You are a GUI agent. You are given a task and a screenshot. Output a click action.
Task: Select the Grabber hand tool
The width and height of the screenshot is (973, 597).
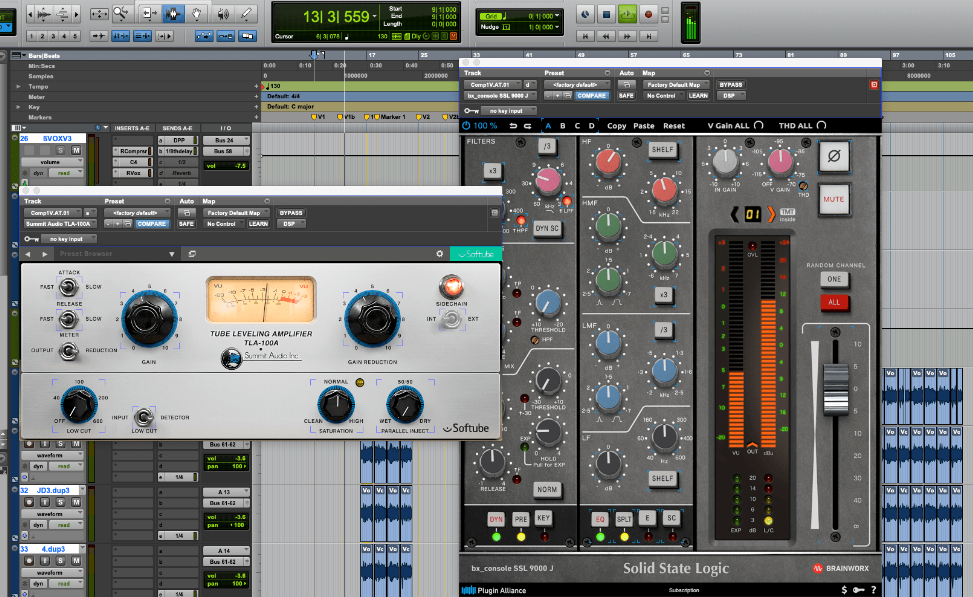coord(195,15)
